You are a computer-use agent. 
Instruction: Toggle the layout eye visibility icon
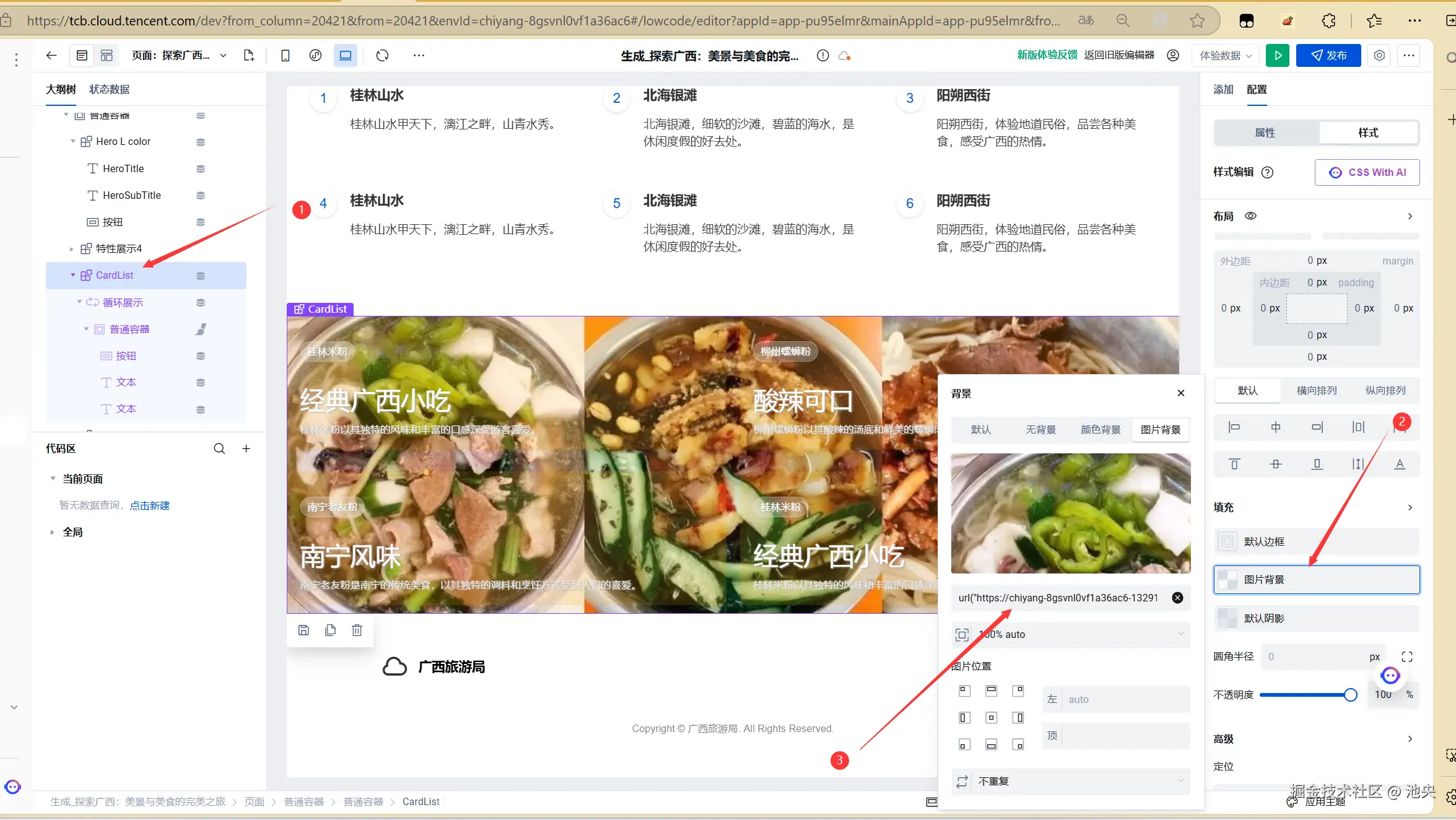(x=1250, y=216)
